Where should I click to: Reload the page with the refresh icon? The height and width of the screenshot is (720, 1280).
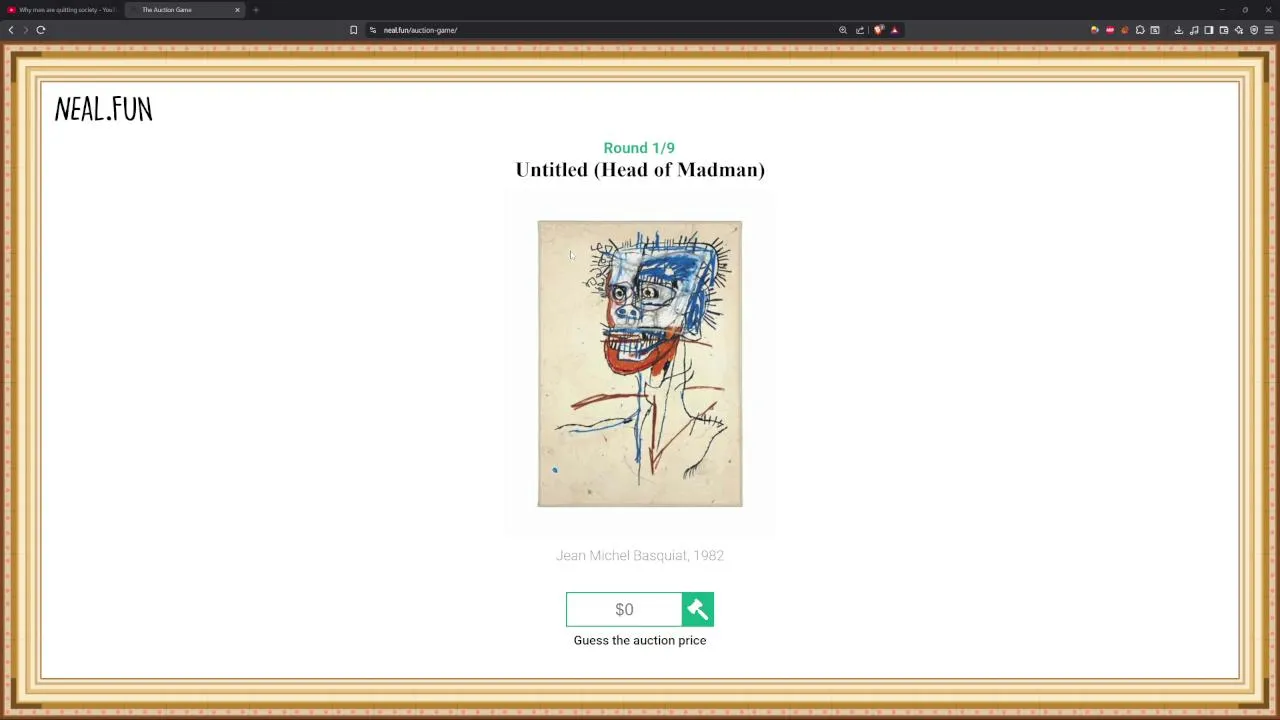(x=41, y=30)
